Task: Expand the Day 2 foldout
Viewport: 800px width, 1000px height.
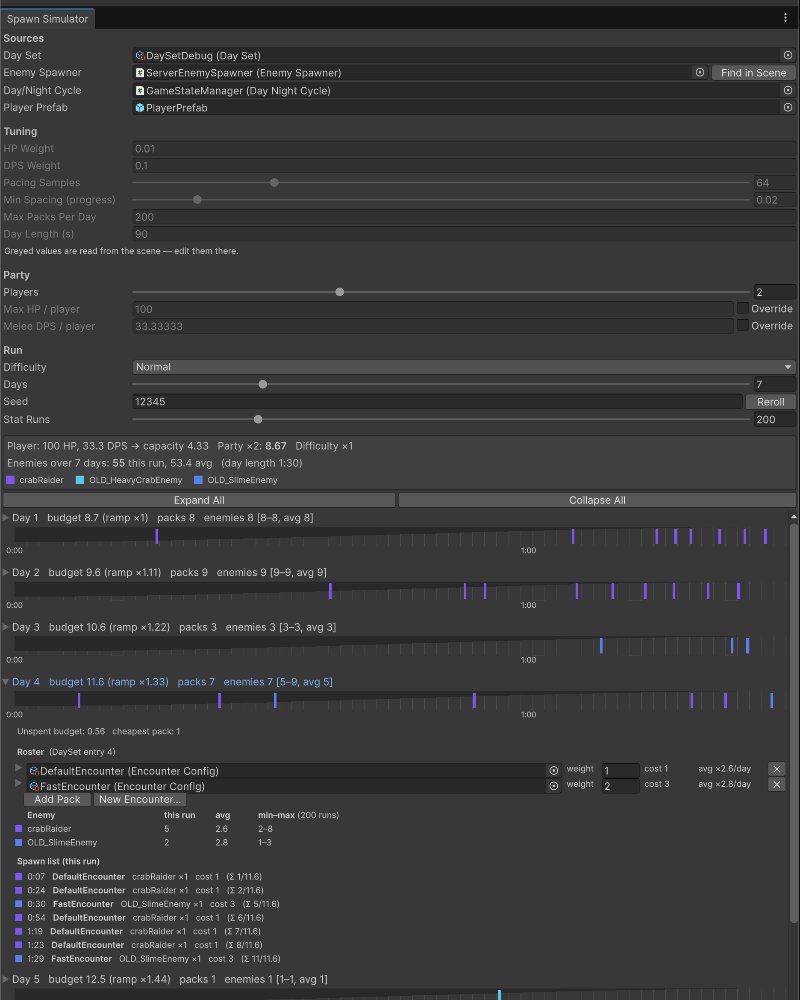Action: coord(6,573)
